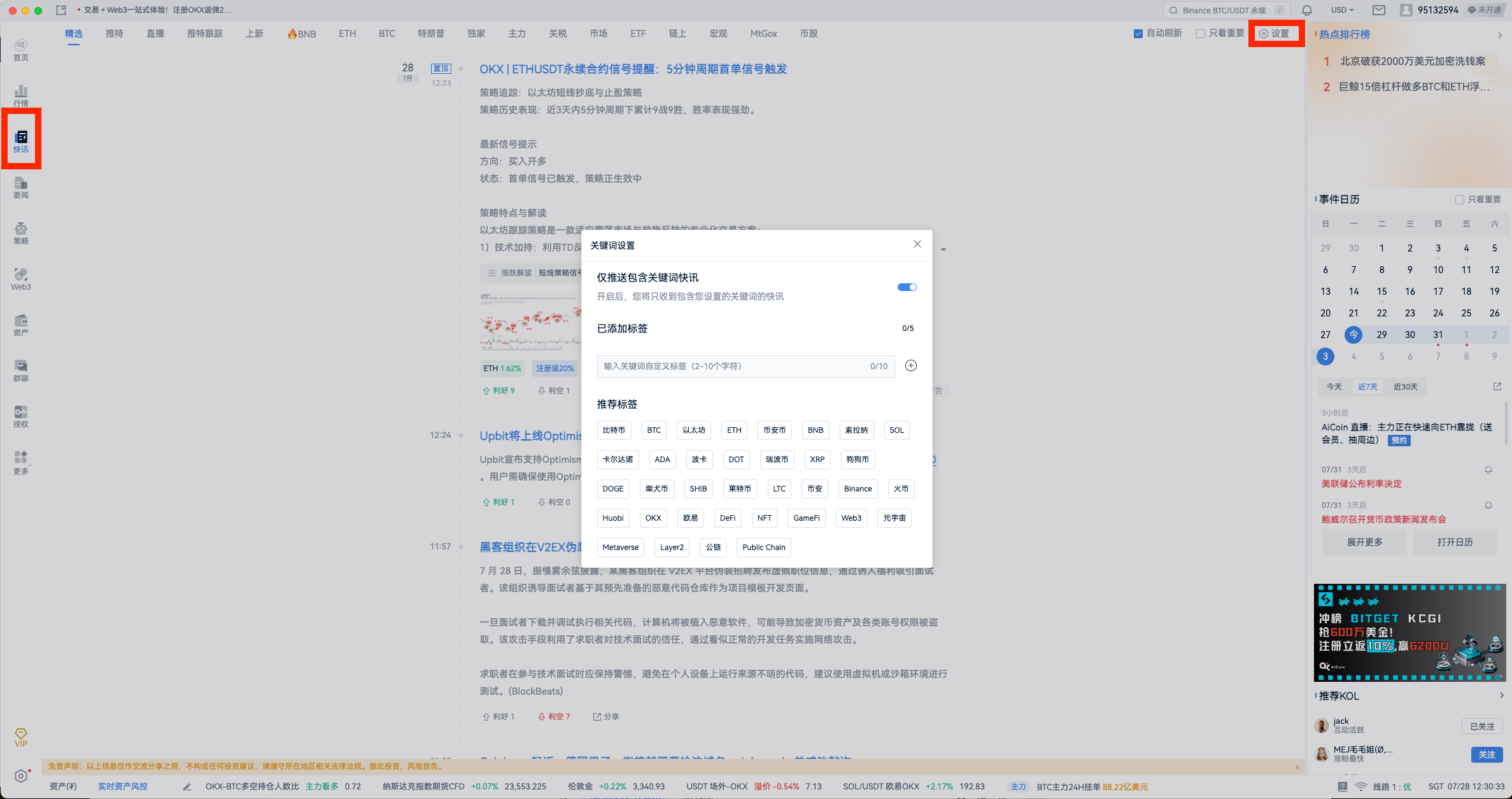Focus the keyword tag input field
This screenshot has width=1512, height=799.
(745, 366)
